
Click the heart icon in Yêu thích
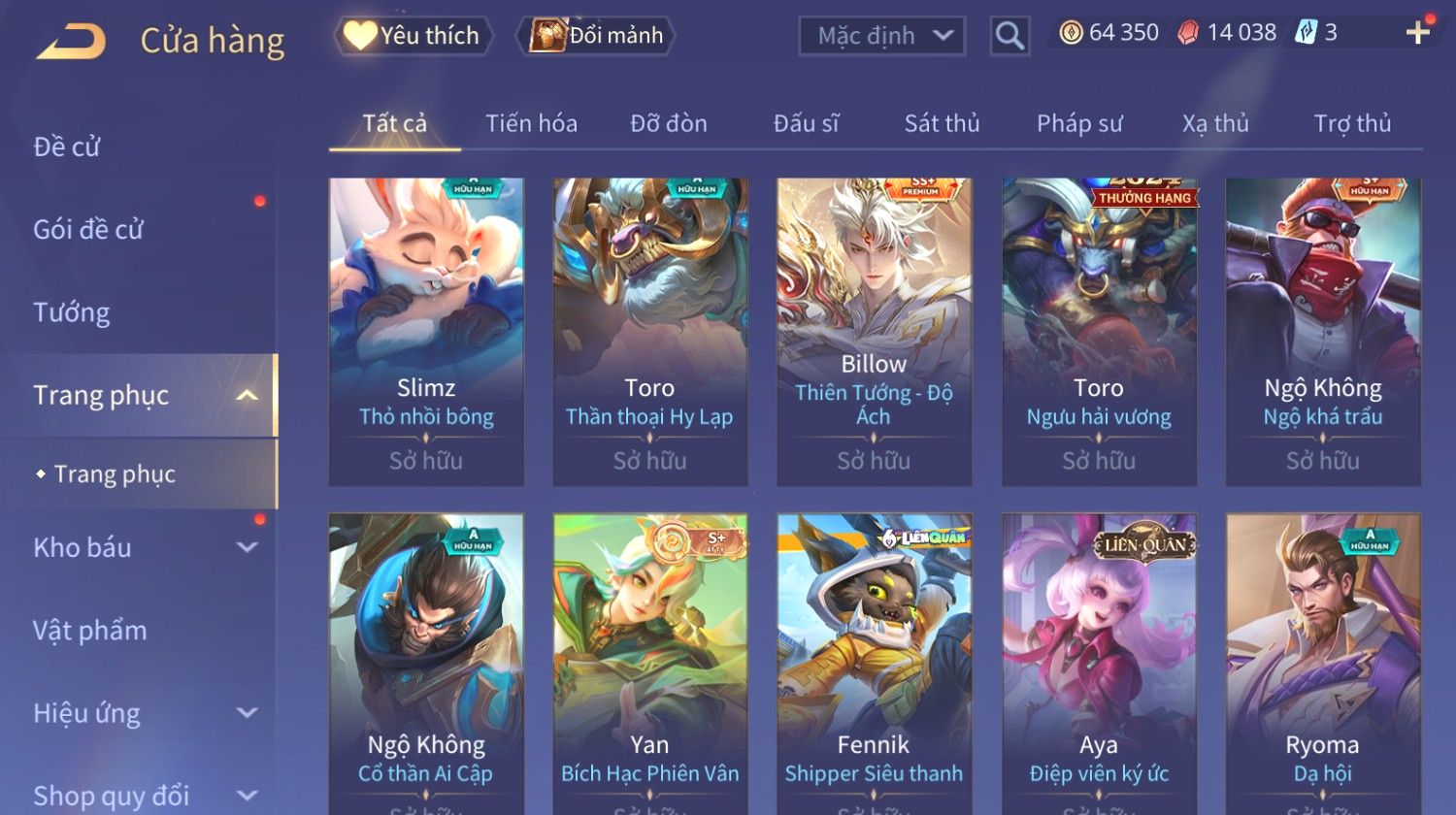[x=360, y=36]
